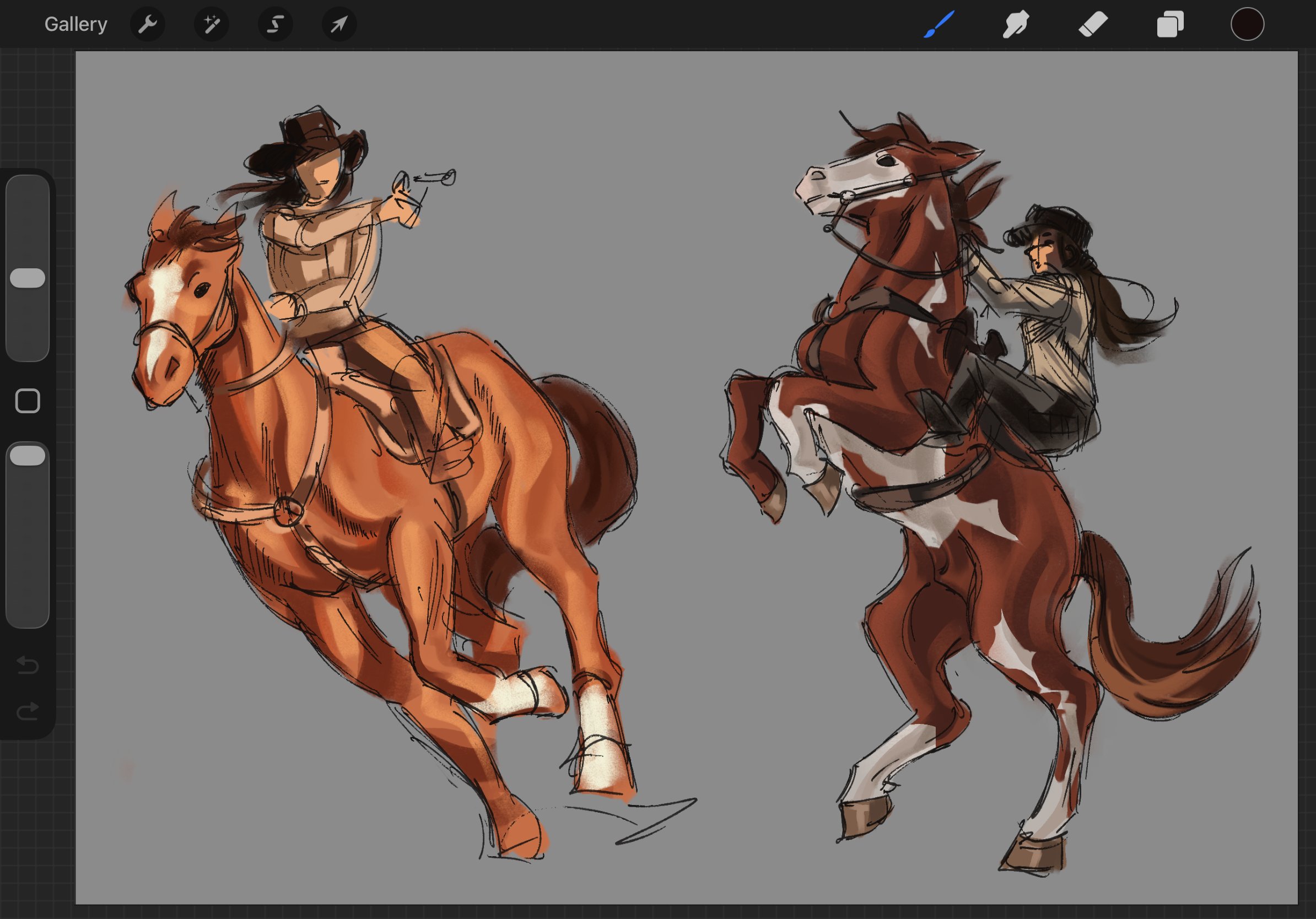Click the brush size slider handle
The width and height of the screenshot is (1316, 919).
click(28, 278)
